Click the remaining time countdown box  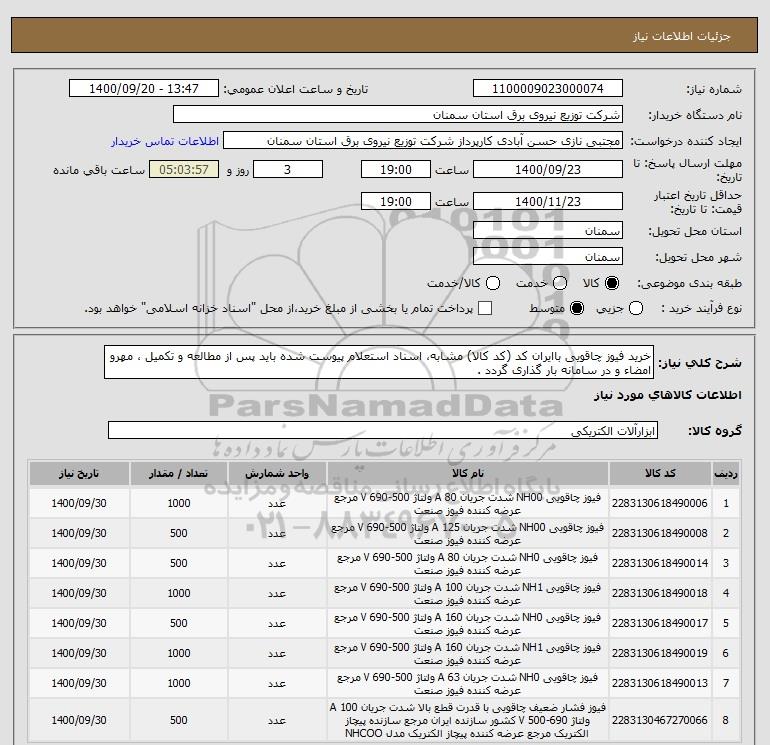(x=184, y=169)
